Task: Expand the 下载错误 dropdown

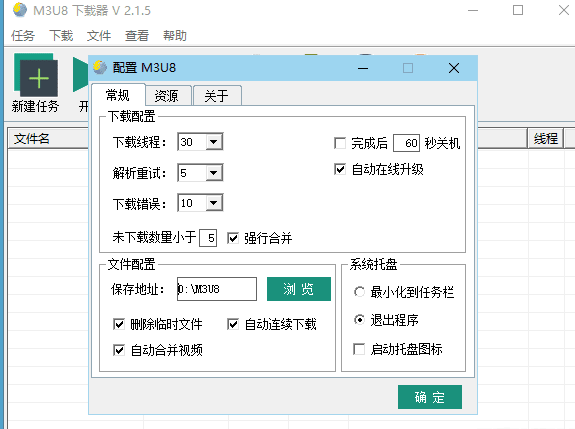Action: (214, 203)
